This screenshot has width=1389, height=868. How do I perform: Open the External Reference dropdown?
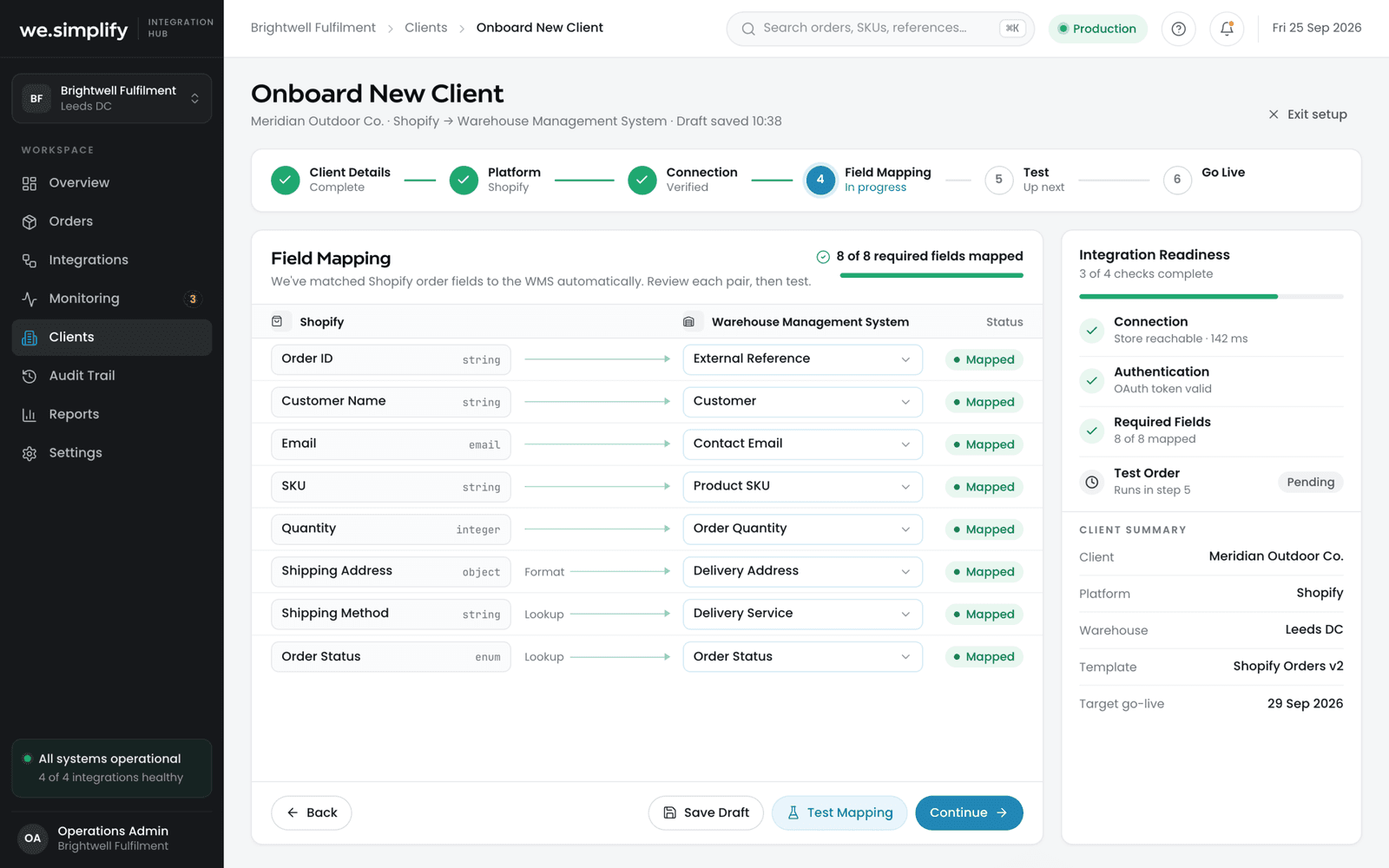tap(802, 359)
